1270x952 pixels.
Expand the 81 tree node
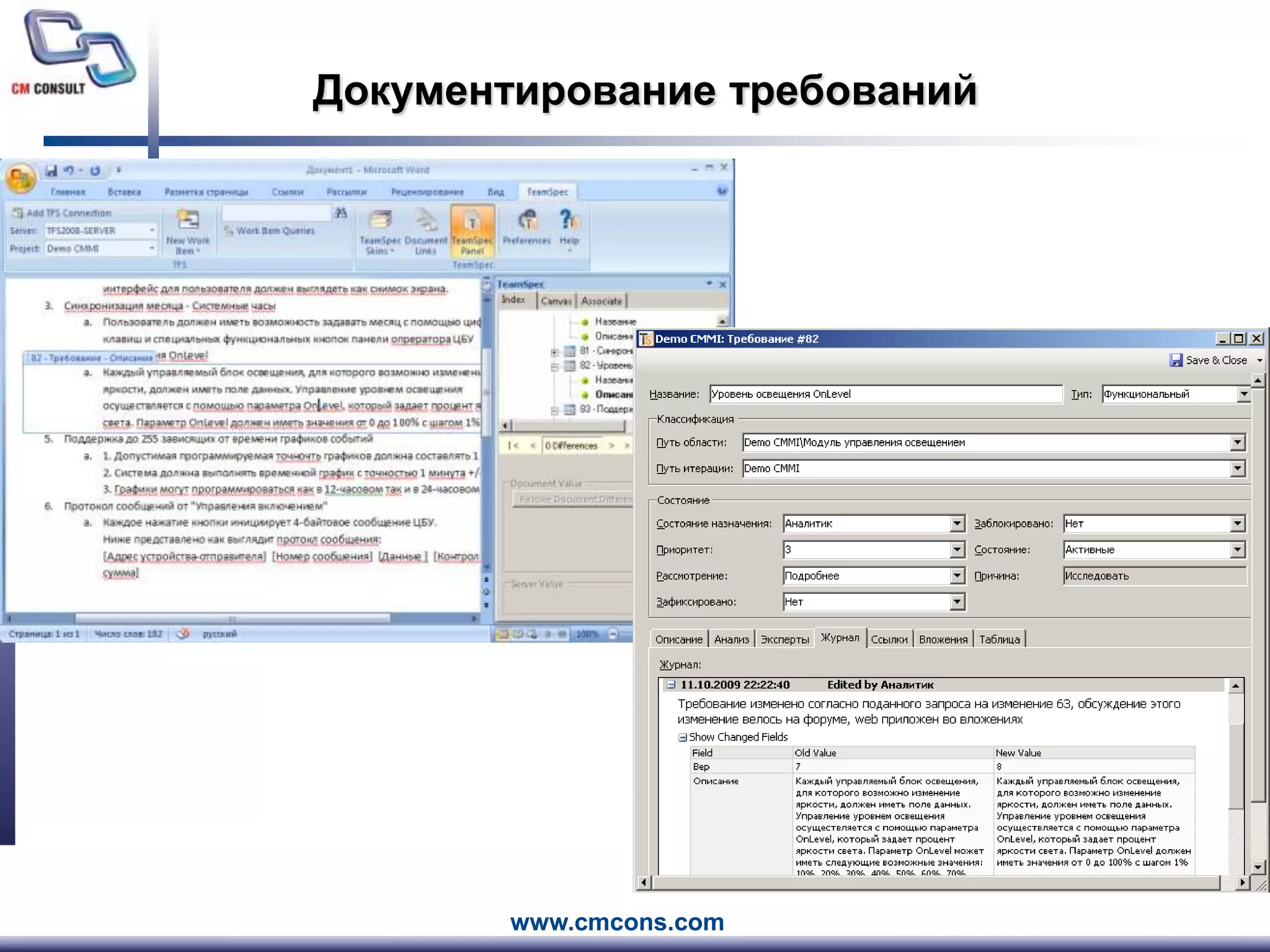[x=554, y=351]
